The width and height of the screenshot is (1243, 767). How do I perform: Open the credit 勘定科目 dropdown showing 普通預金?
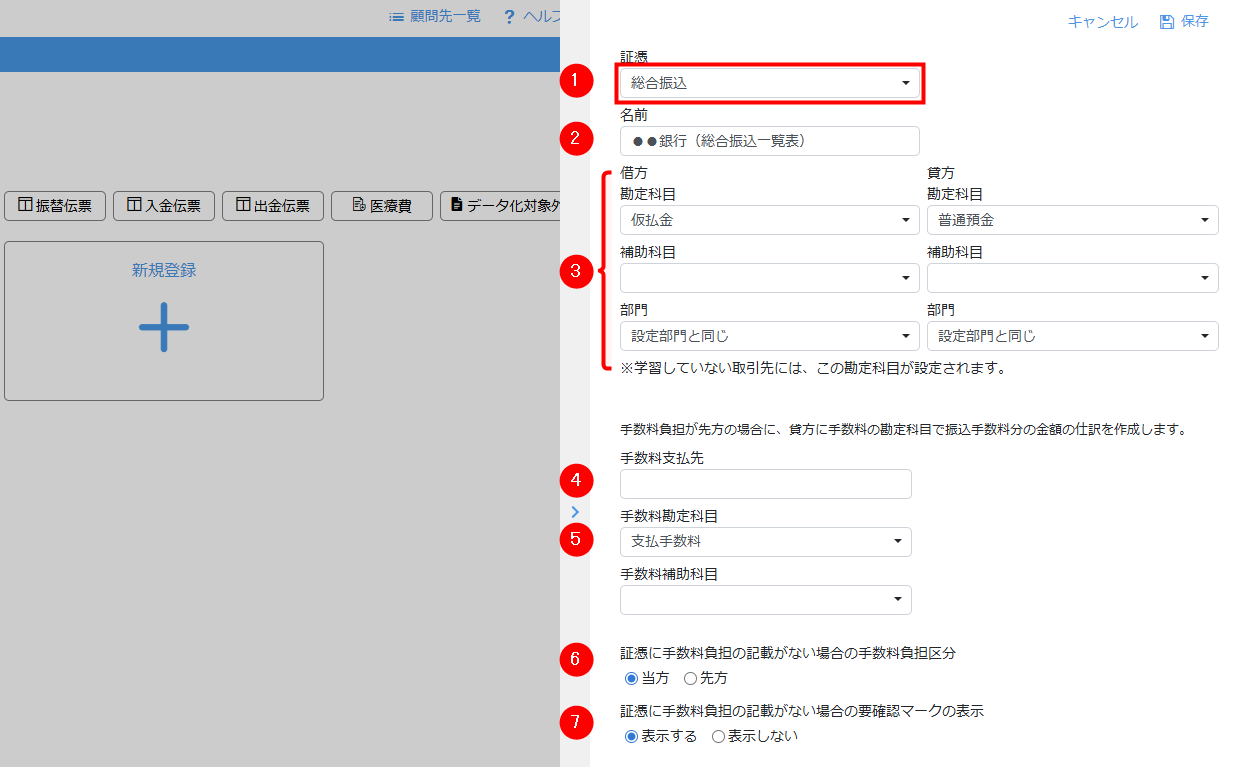coord(1072,220)
